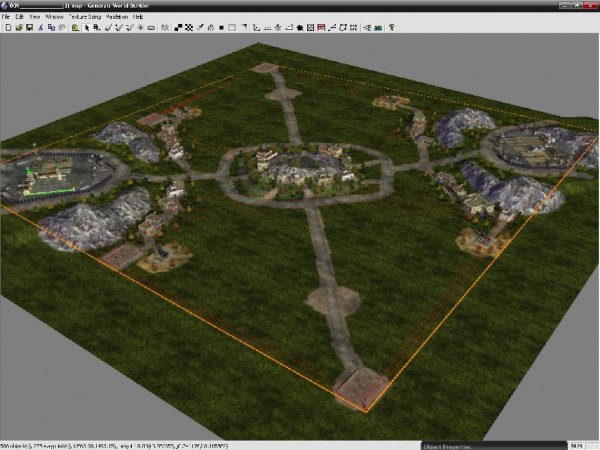Click the Cut scissors icon
The width and height of the screenshot is (600, 450).
coord(41,27)
